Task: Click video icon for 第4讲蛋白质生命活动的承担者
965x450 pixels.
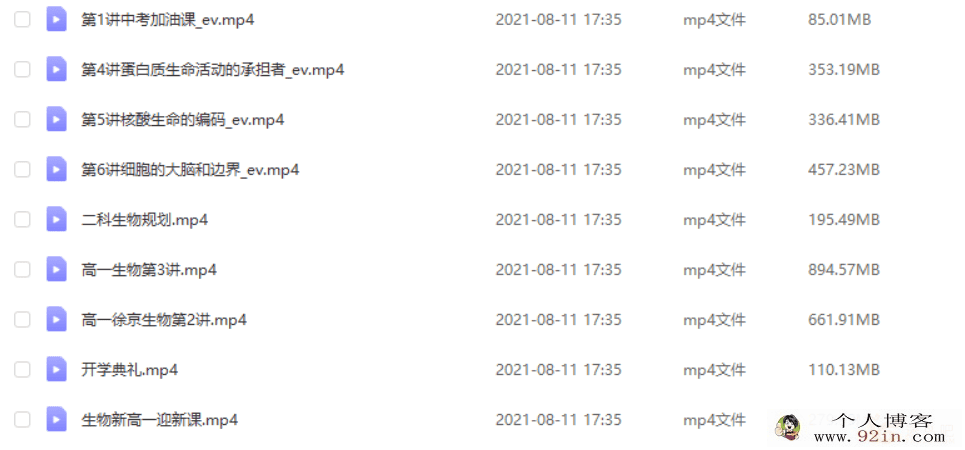Action: 57,70
